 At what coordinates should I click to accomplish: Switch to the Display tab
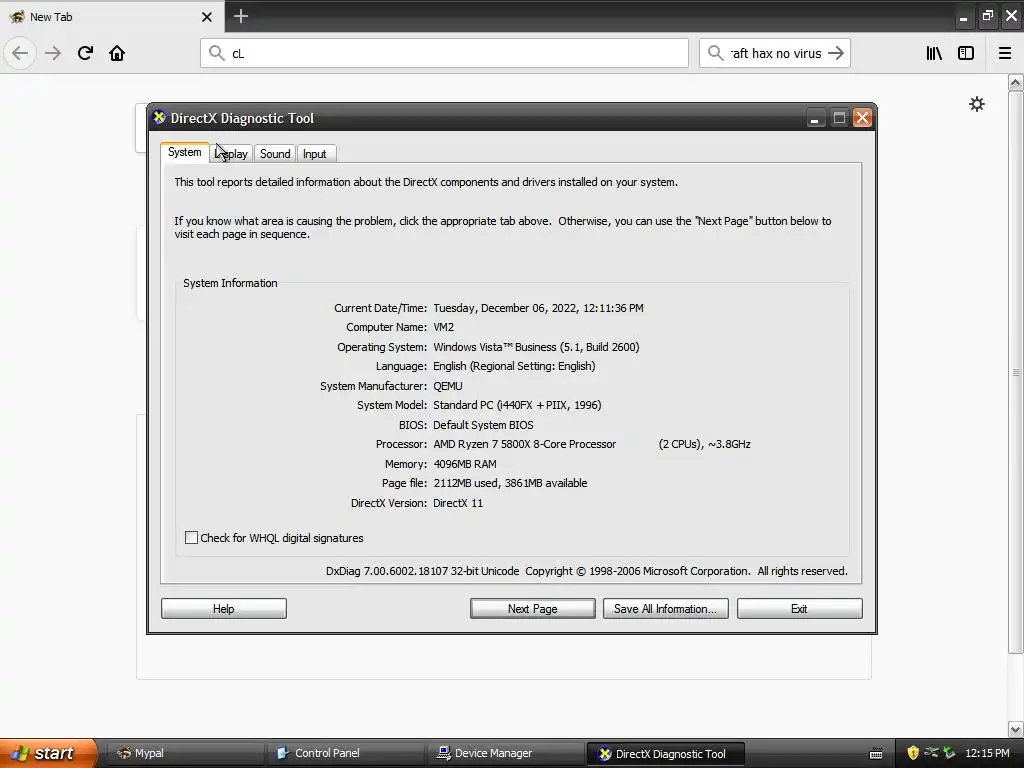(x=231, y=153)
